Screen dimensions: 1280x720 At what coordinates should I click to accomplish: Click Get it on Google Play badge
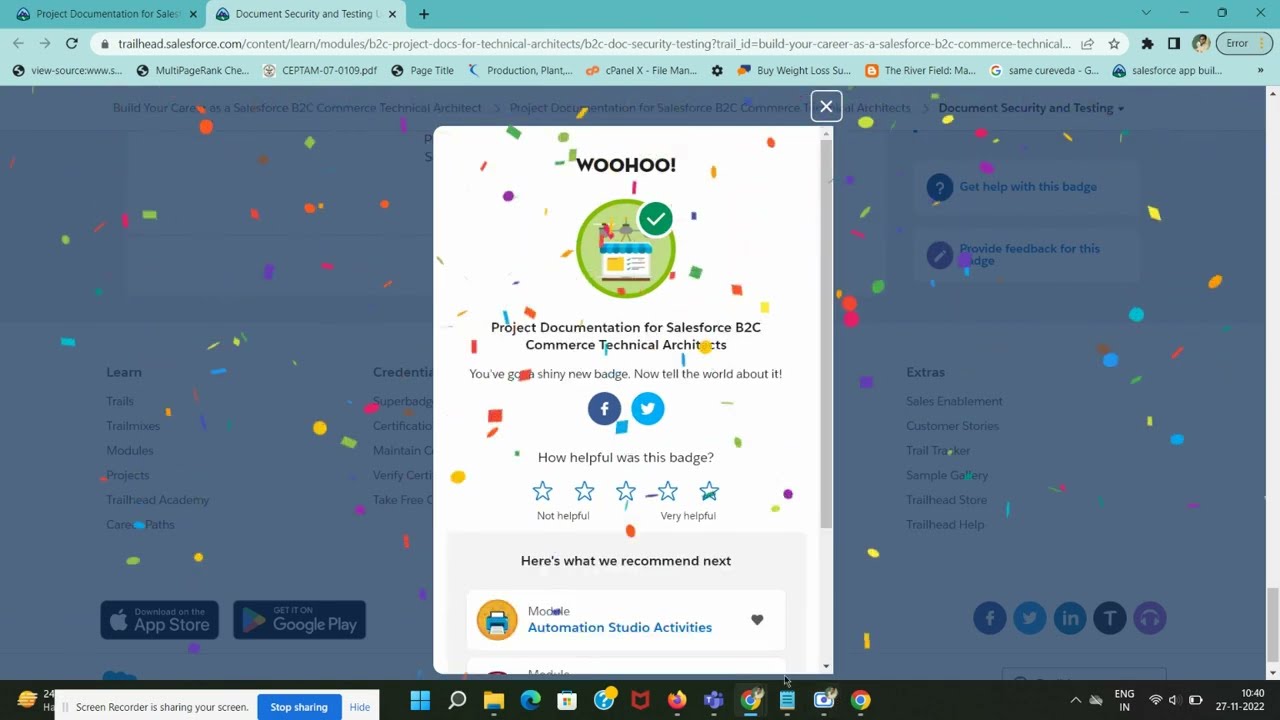point(300,620)
